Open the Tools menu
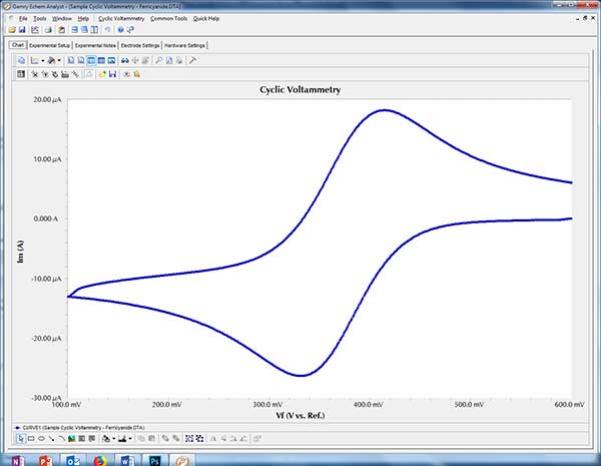Image resolution: width=601 pixels, height=466 pixels. (x=39, y=18)
